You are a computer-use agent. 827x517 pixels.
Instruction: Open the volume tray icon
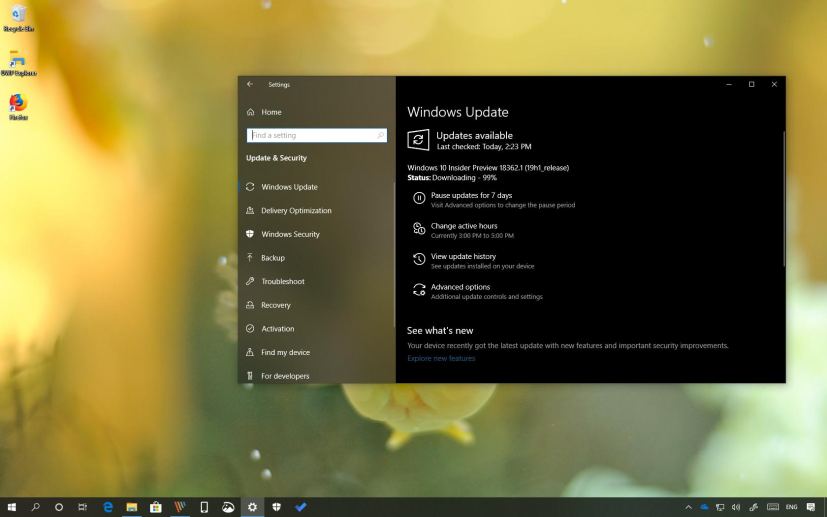click(736, 508)
